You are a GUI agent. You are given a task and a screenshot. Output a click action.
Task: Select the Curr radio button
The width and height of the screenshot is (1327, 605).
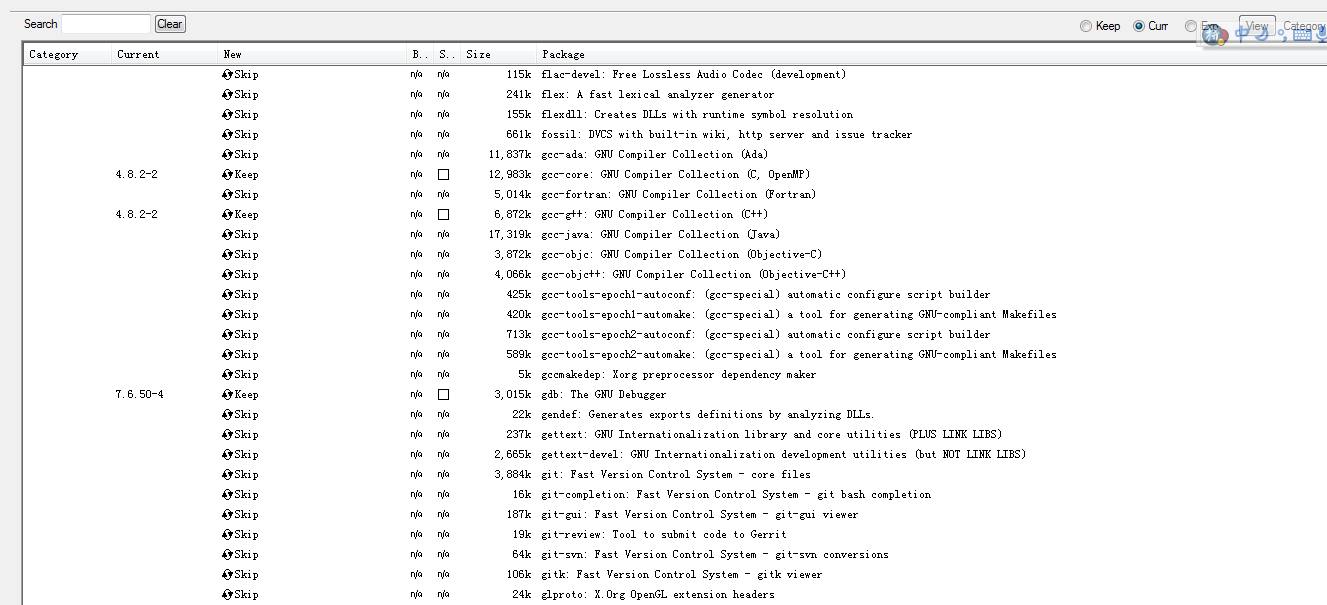coord(1139,26)
